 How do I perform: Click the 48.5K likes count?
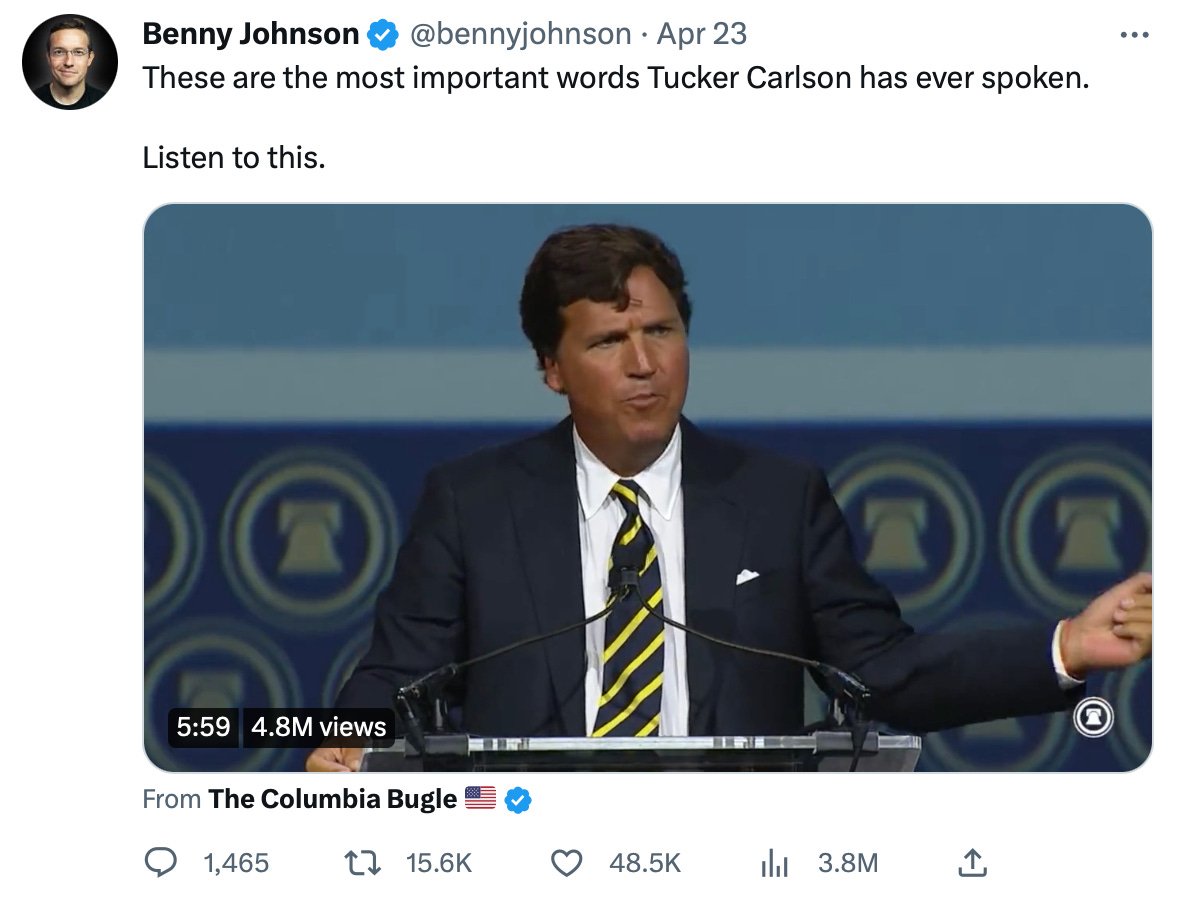click(x=645, y=862)
